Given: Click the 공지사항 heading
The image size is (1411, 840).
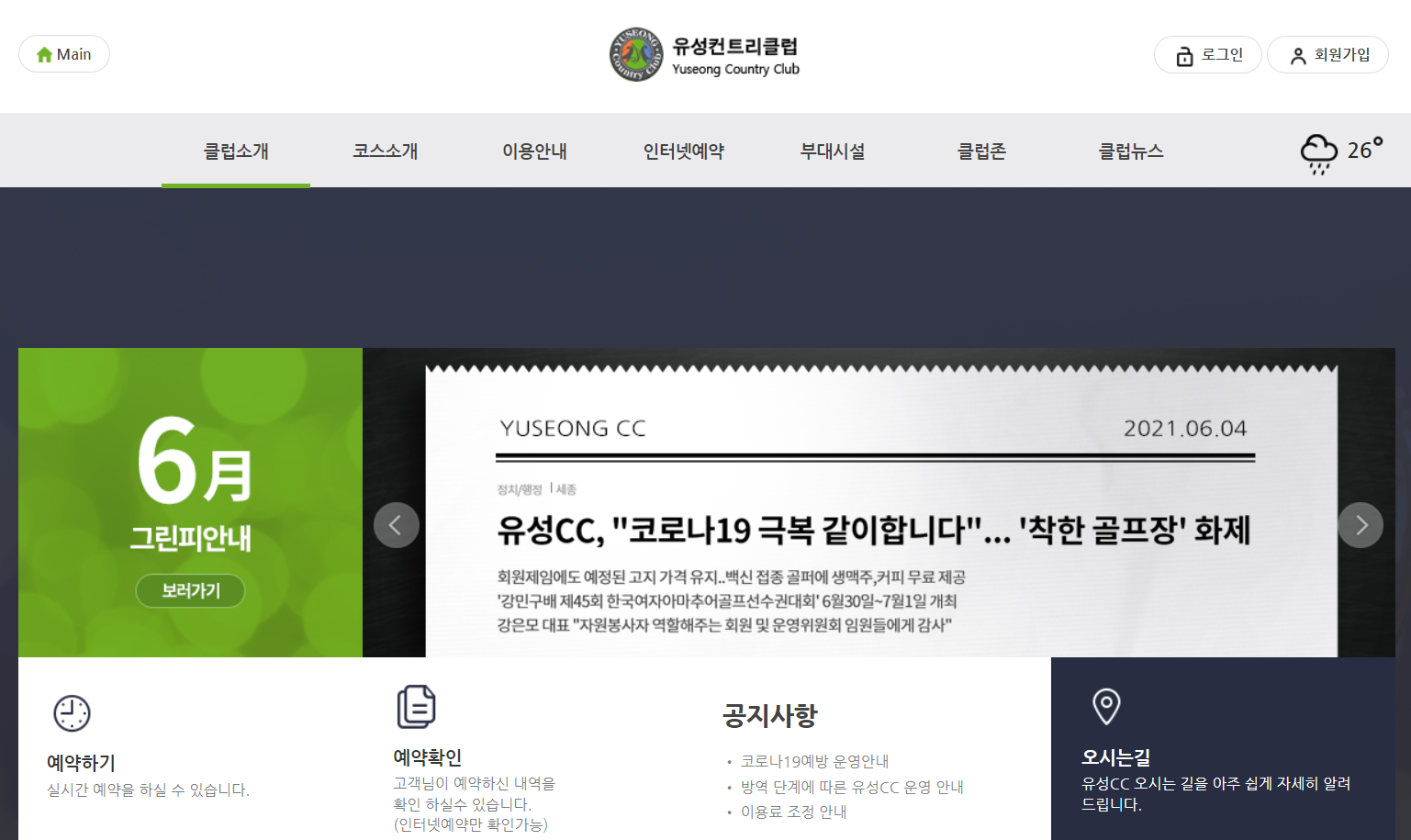Looking at the screenshot, I should (x=769, y=715).
